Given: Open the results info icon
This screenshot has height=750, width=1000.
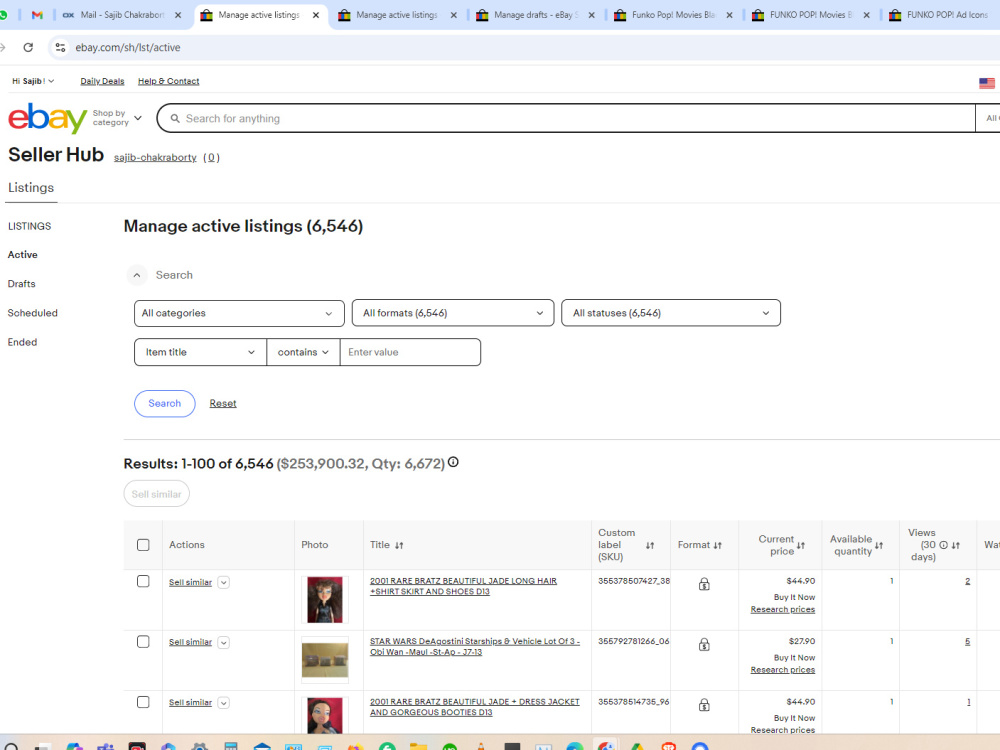Looking at the screenshot, I should coord(453,462).
